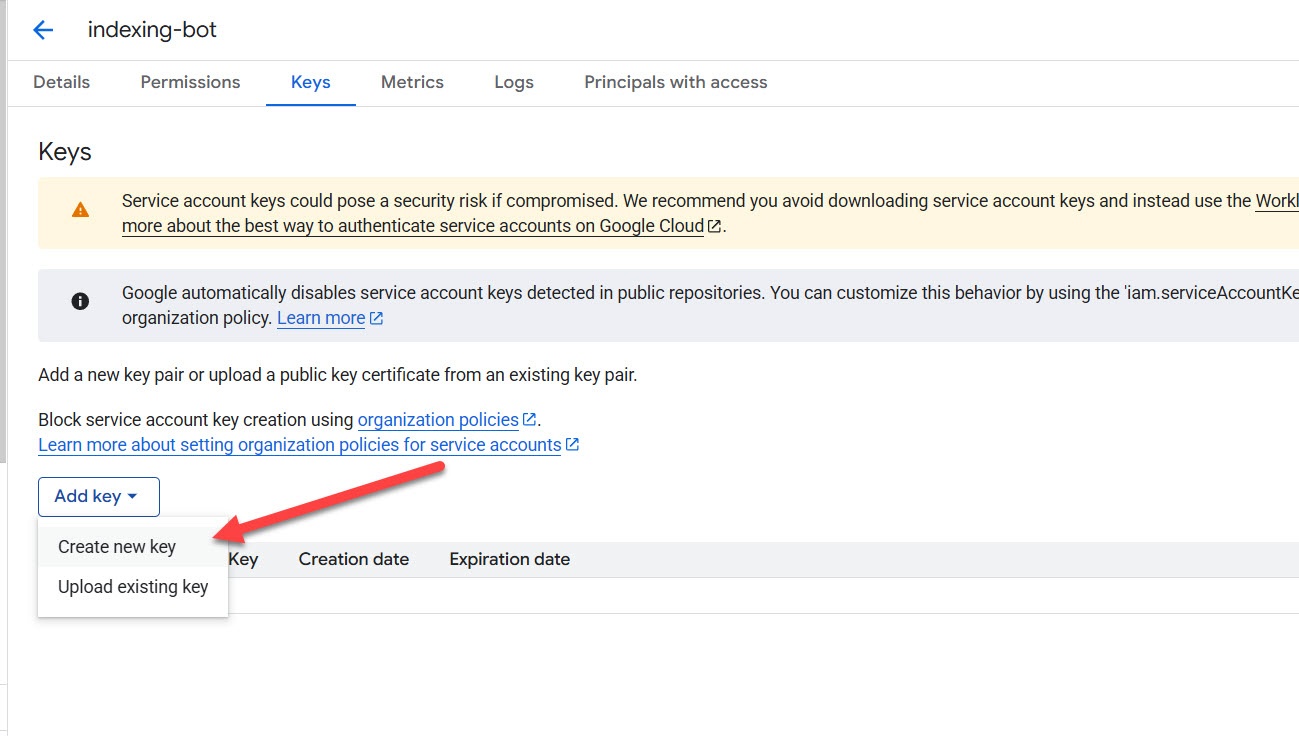This screenshot has width=1299, height=736.
Task: Click the back arrow icon
Action: coord(43,30)
